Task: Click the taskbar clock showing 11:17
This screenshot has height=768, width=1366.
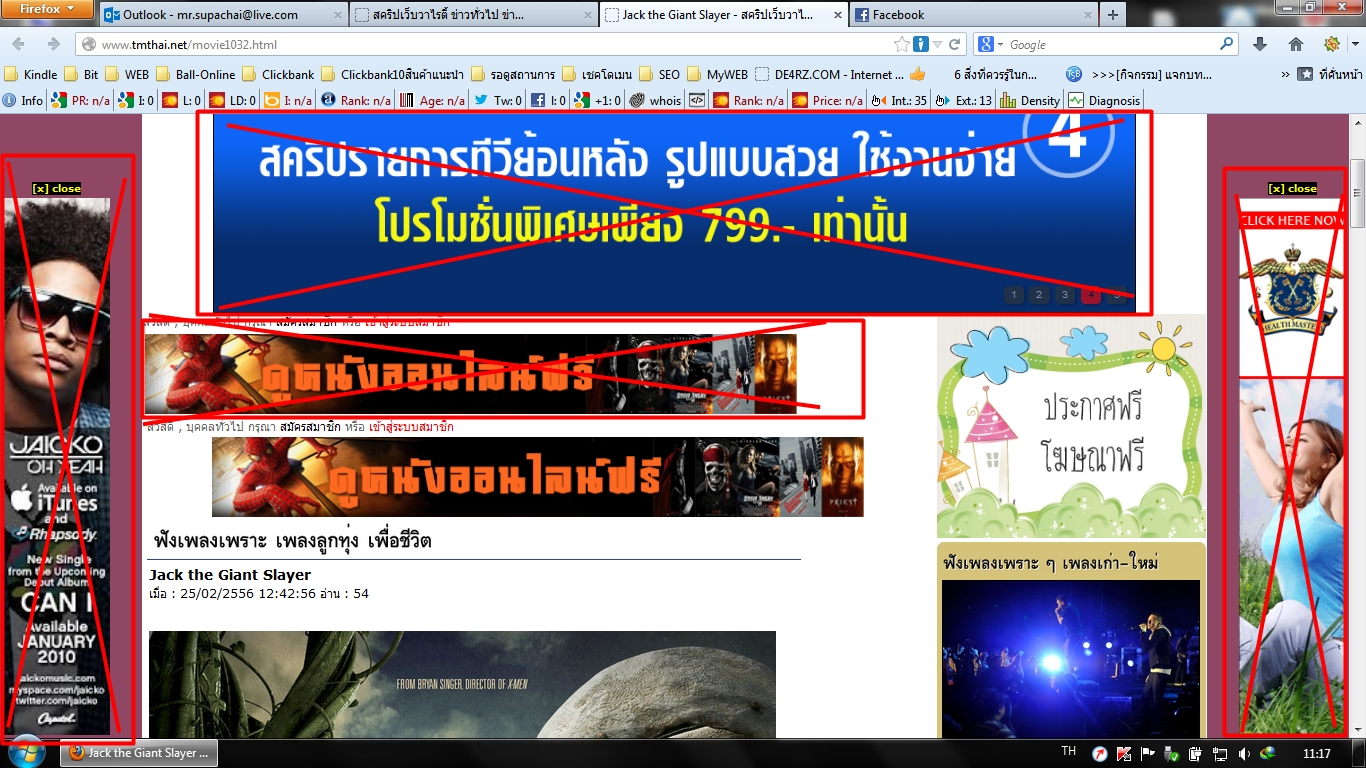Action: 1317,753
